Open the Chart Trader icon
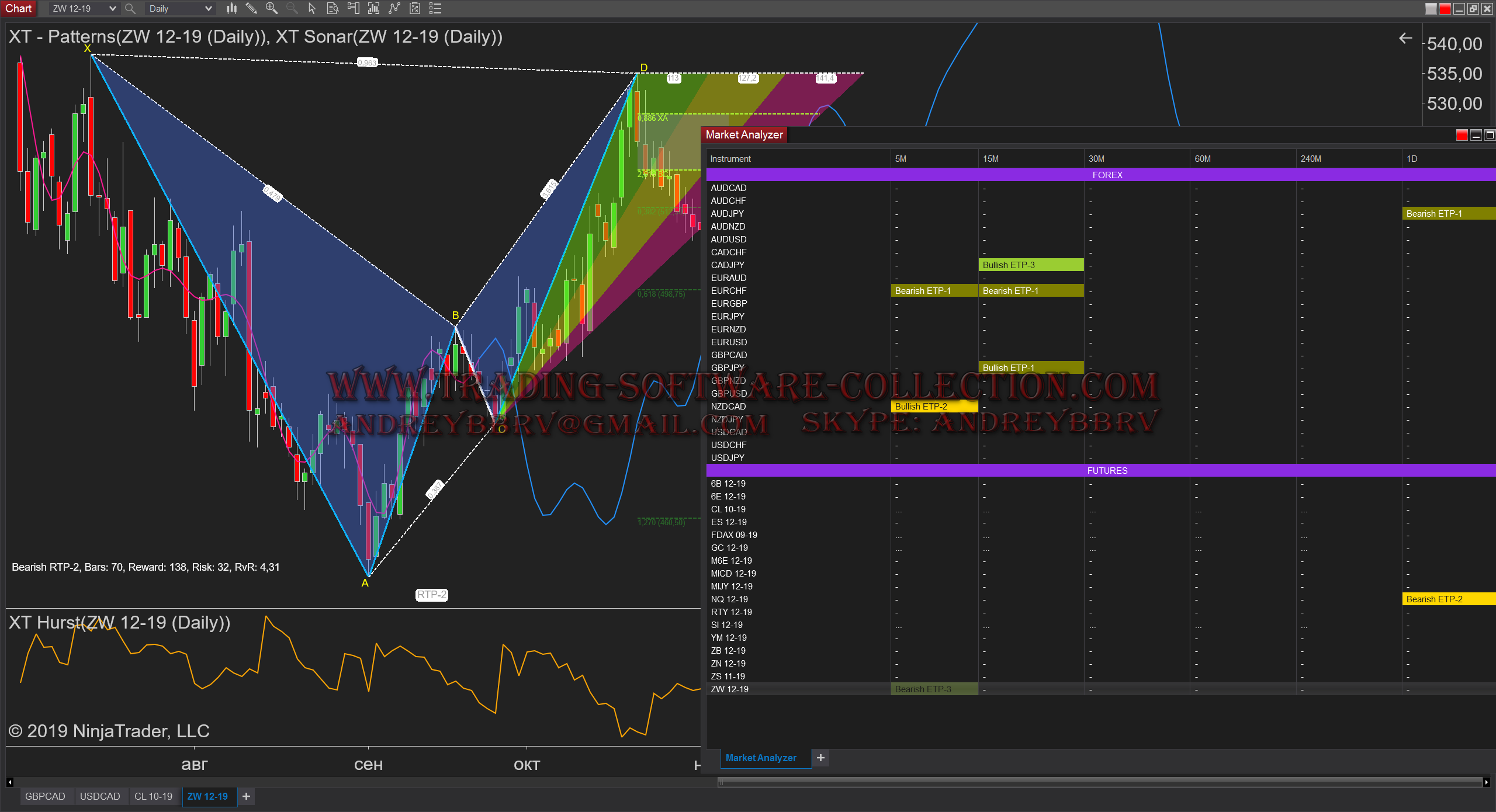Image resolution: width=1496 pixels, height=812 pixels. tap(353, 8)
